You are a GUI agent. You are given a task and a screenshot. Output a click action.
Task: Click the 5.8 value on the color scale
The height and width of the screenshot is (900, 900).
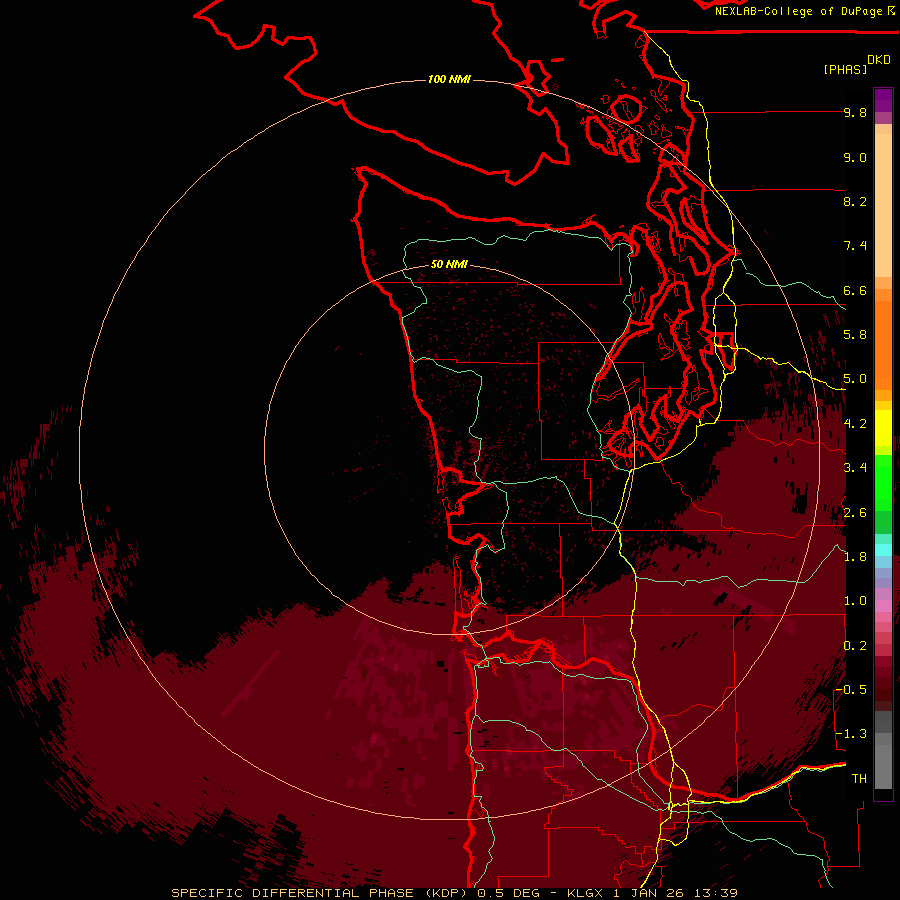tap(855, 335)
